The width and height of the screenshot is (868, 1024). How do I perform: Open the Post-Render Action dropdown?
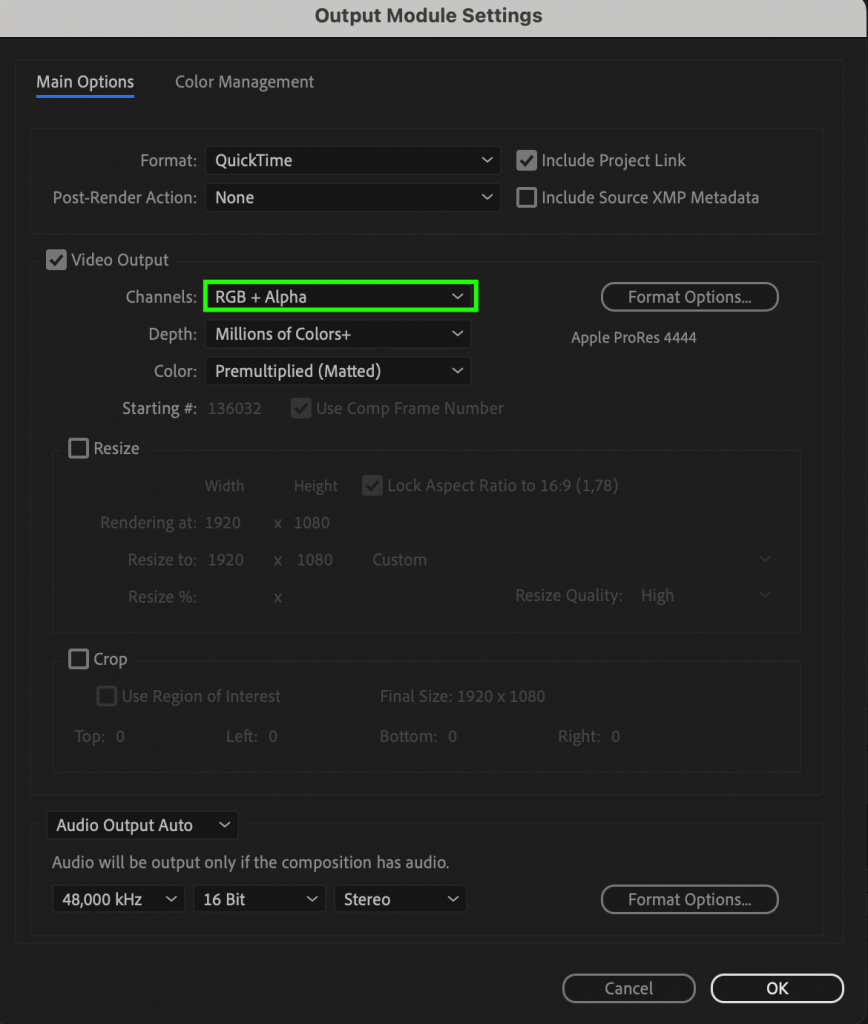coord(352,197)
